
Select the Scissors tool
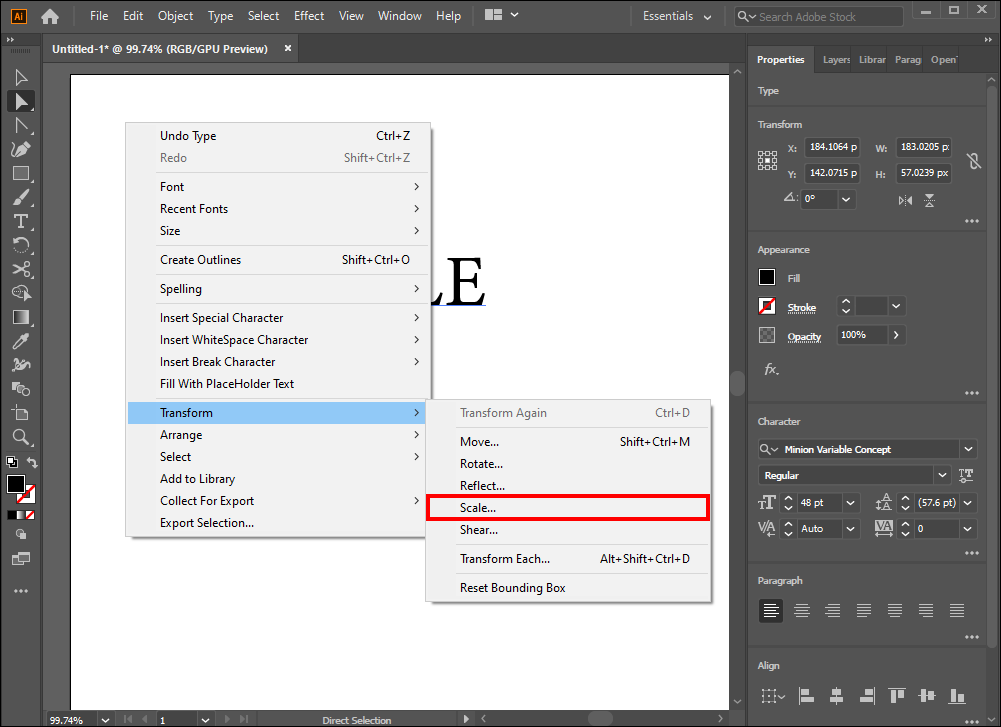(20, 269)
